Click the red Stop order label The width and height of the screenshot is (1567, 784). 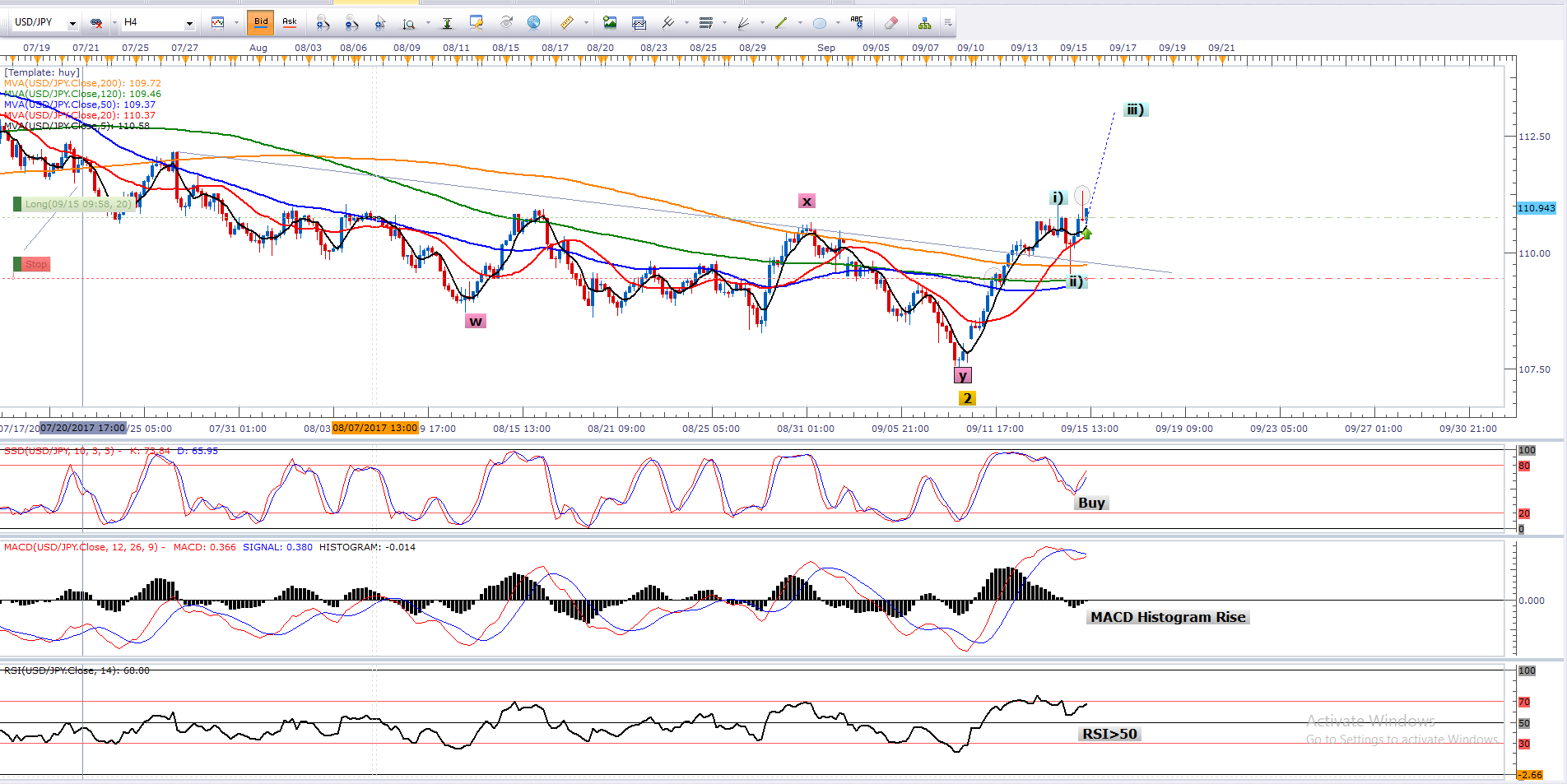(35, 264)
